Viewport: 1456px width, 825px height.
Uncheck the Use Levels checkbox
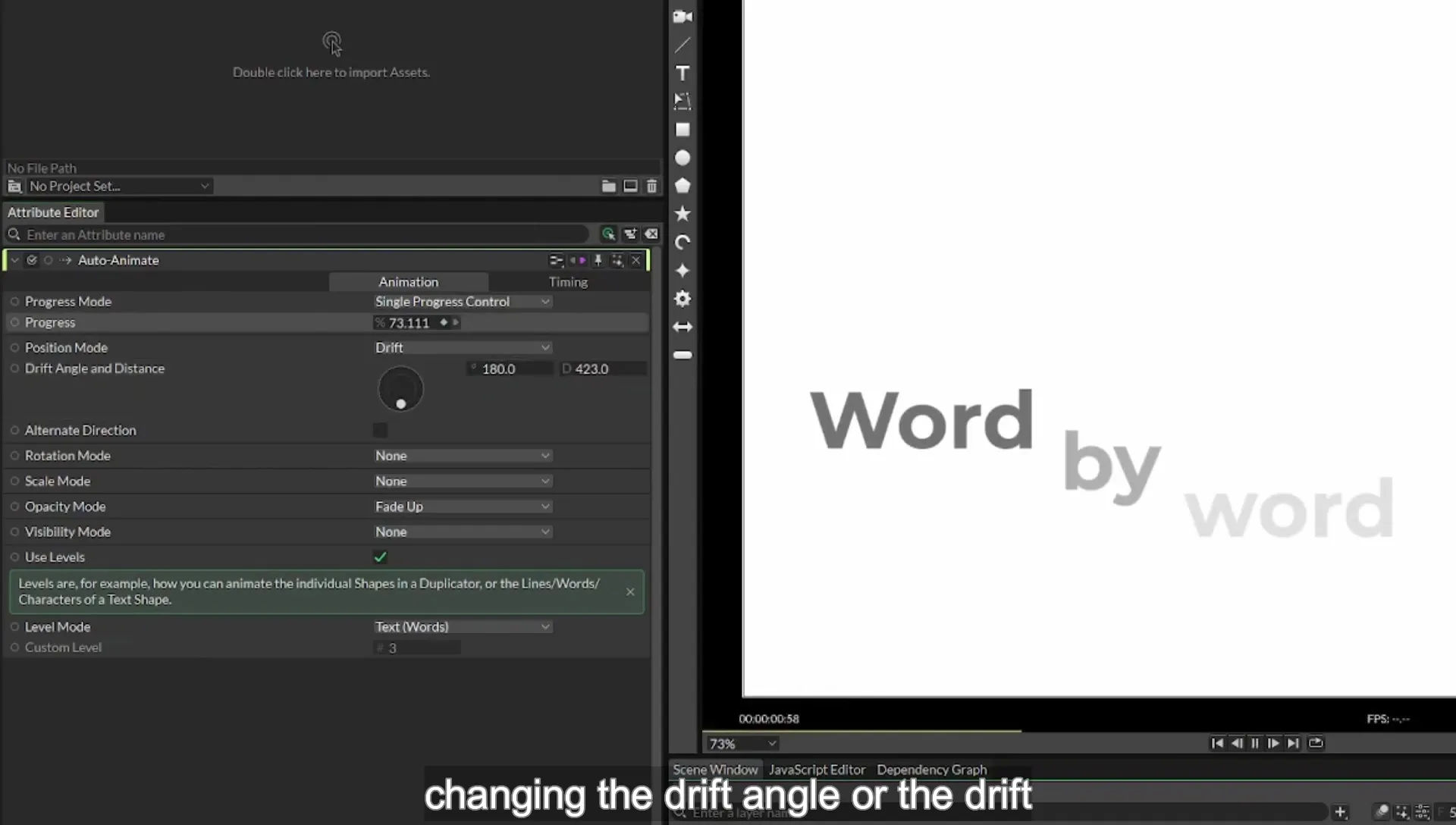[380, 557]
